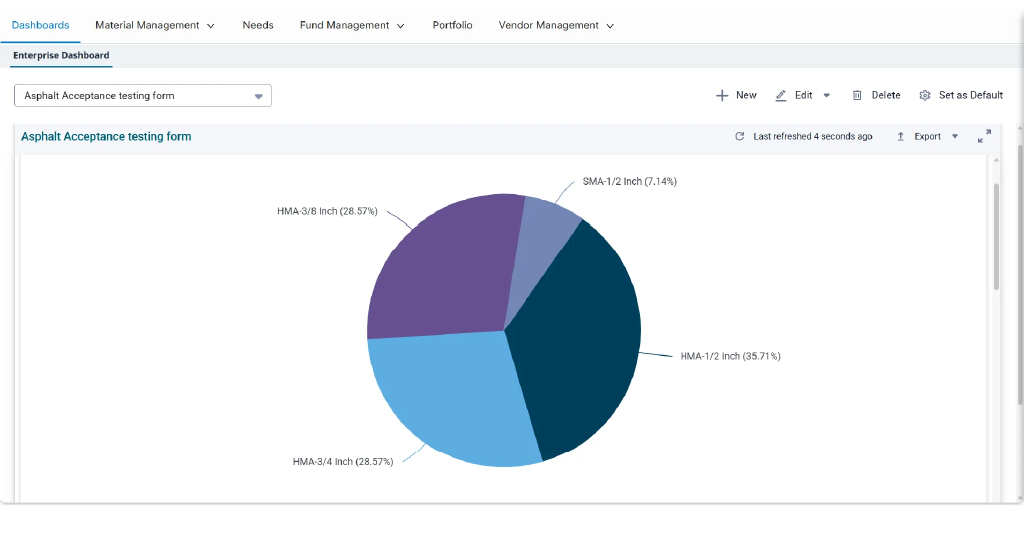The width and height of the screenshot is (1024, 555).
Task: Open the Portfolio tab
Action: pyautogui.click(x=453, y=25)
